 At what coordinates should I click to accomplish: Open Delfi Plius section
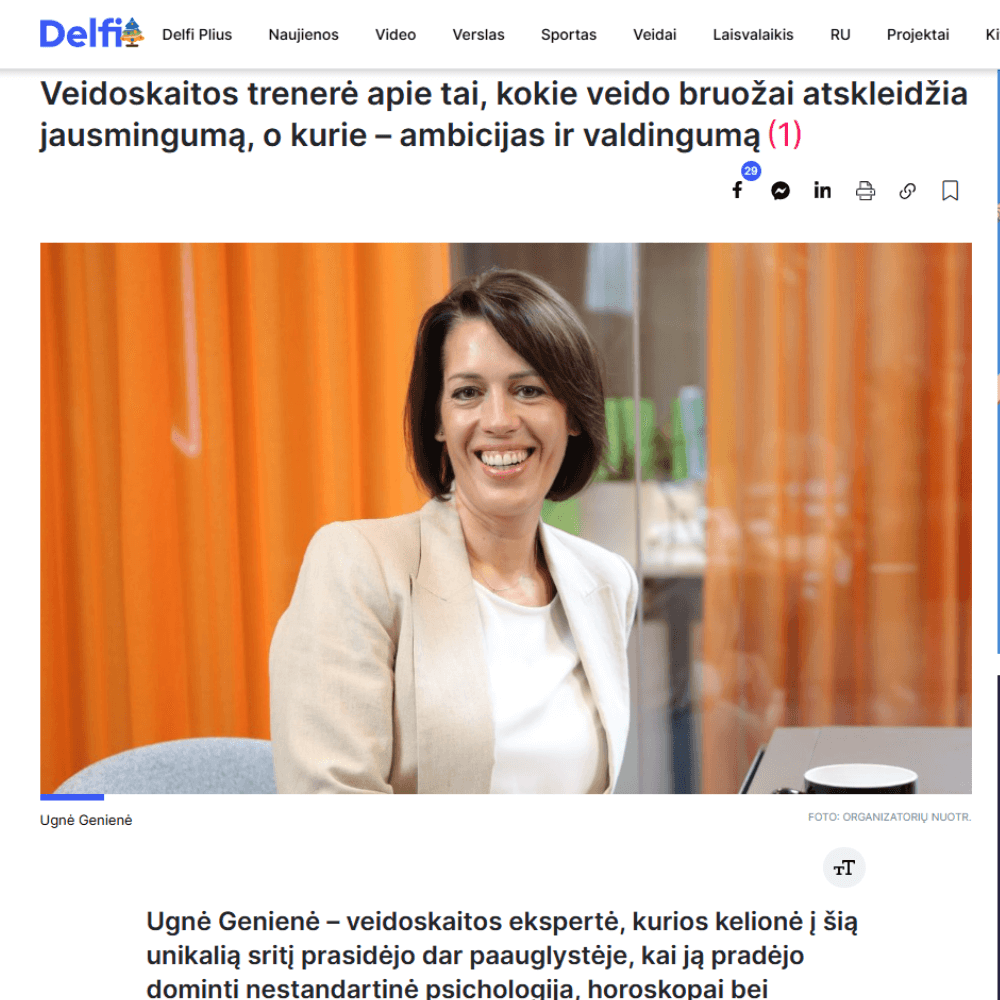(197, 34)
